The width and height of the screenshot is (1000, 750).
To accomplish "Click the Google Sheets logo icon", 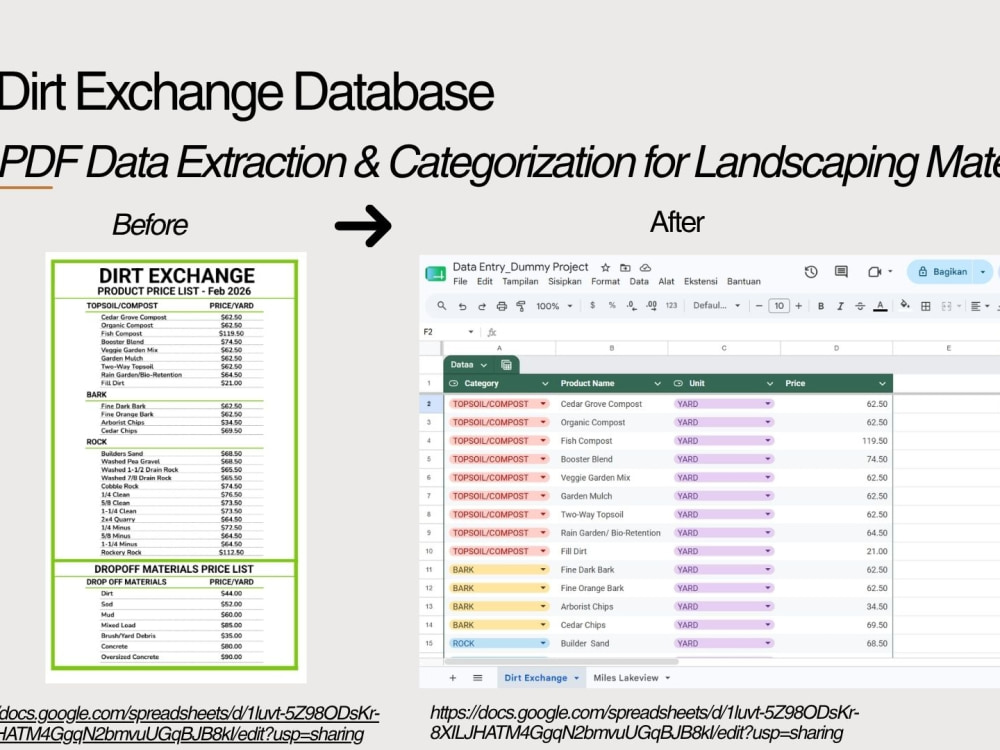I will tap(436, 274).
